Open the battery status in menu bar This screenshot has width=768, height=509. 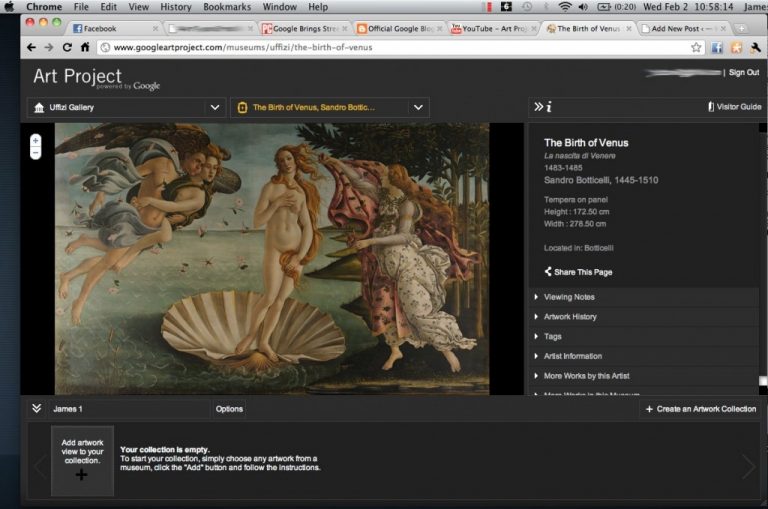click(x=616, y=7)
